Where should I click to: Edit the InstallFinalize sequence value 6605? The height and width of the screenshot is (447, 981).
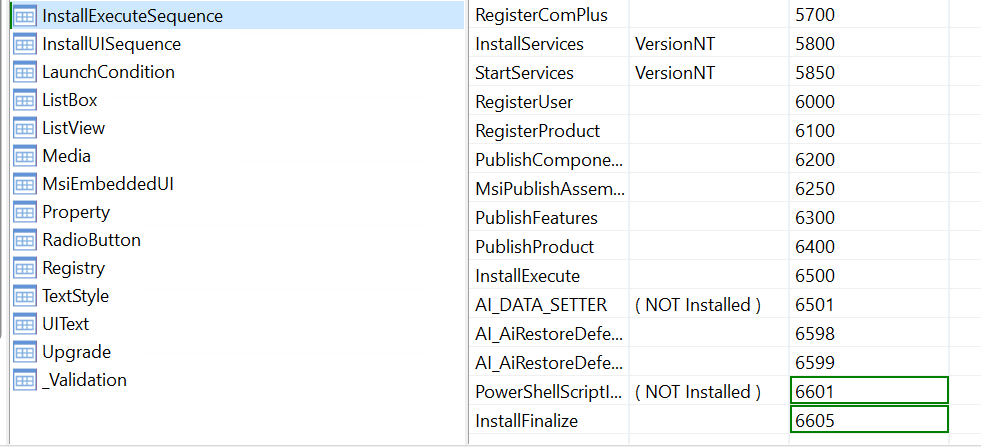(867, 420)
